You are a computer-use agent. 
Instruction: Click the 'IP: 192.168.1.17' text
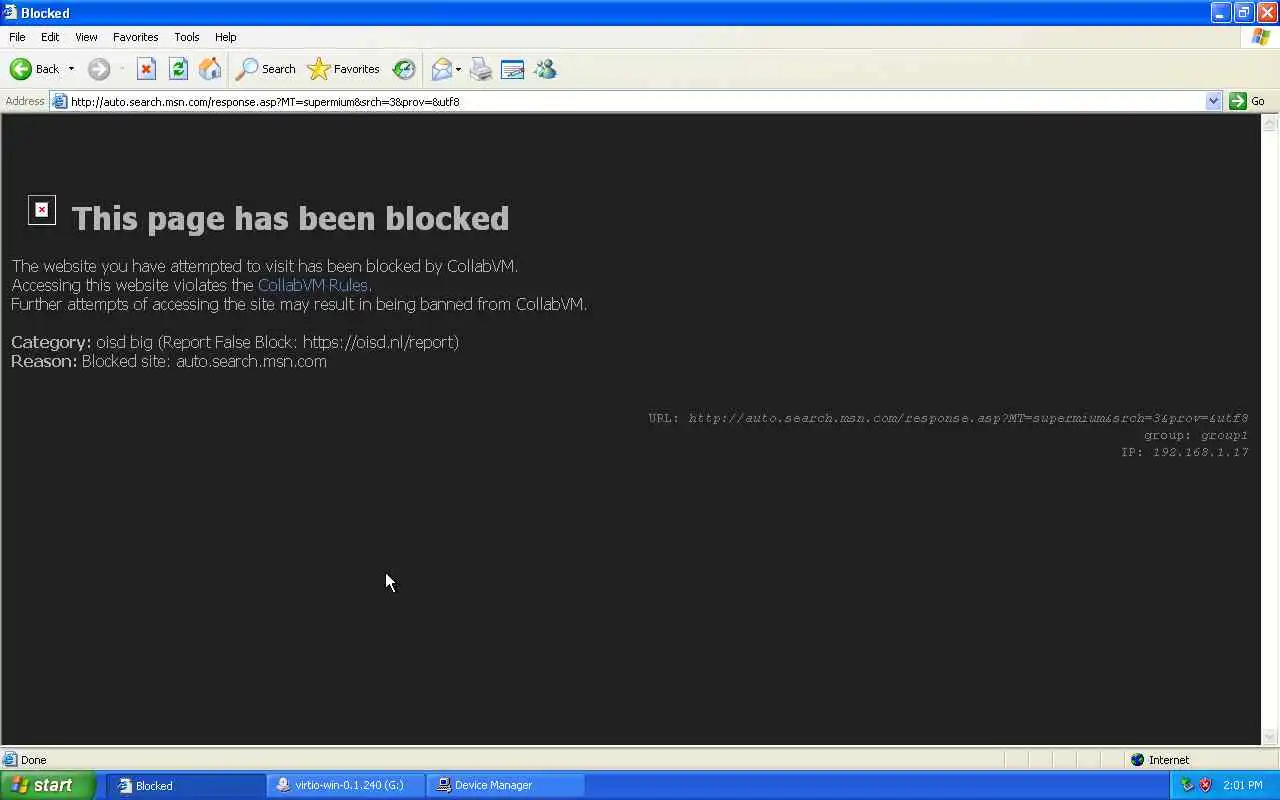click(1185, 453)
